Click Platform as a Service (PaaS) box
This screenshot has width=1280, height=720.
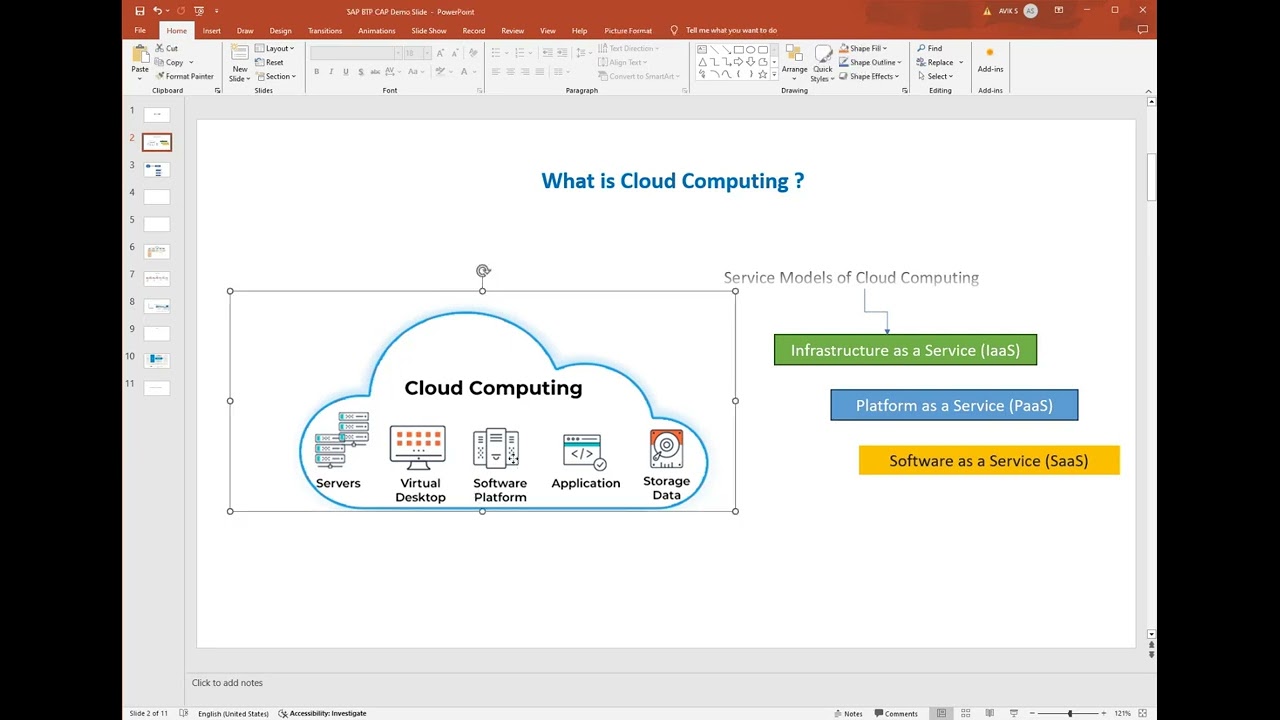954,405
